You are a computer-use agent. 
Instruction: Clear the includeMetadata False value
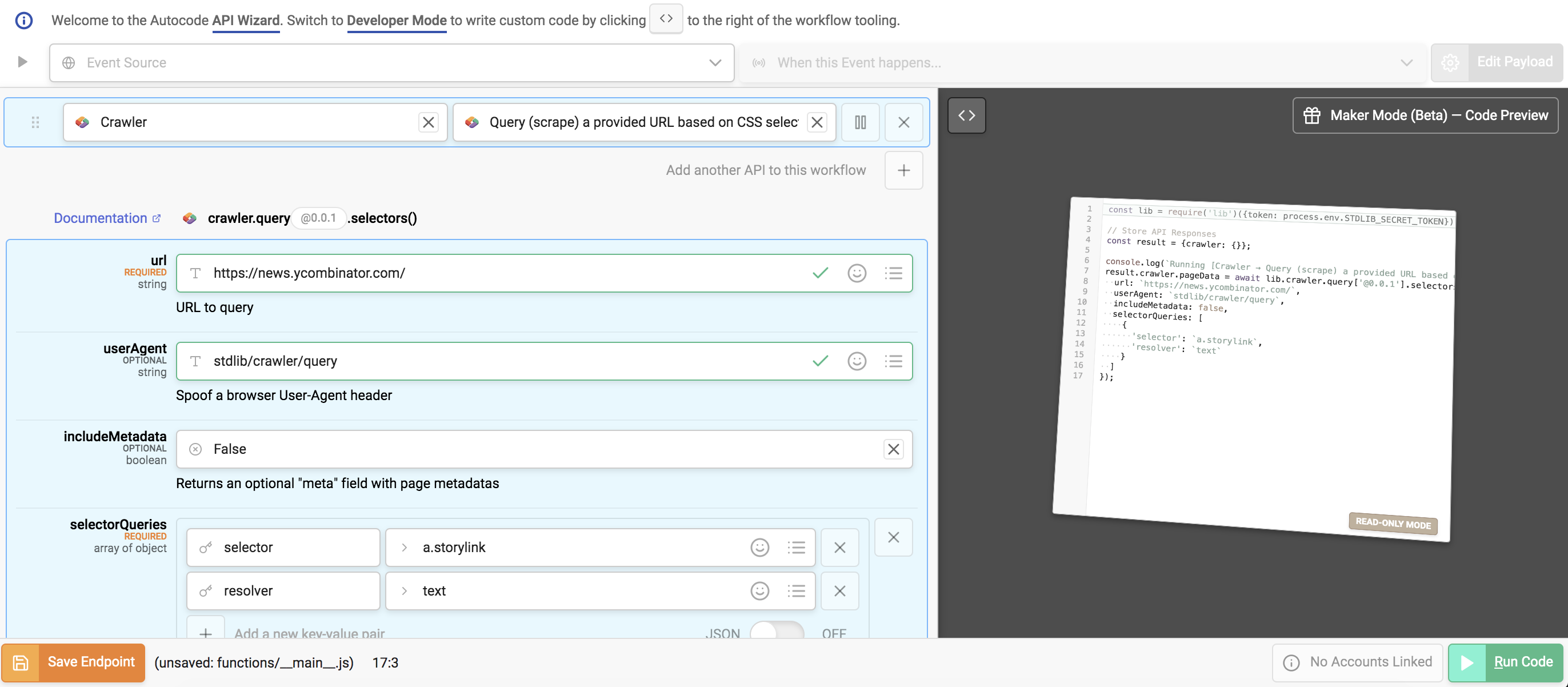point(893,449)
